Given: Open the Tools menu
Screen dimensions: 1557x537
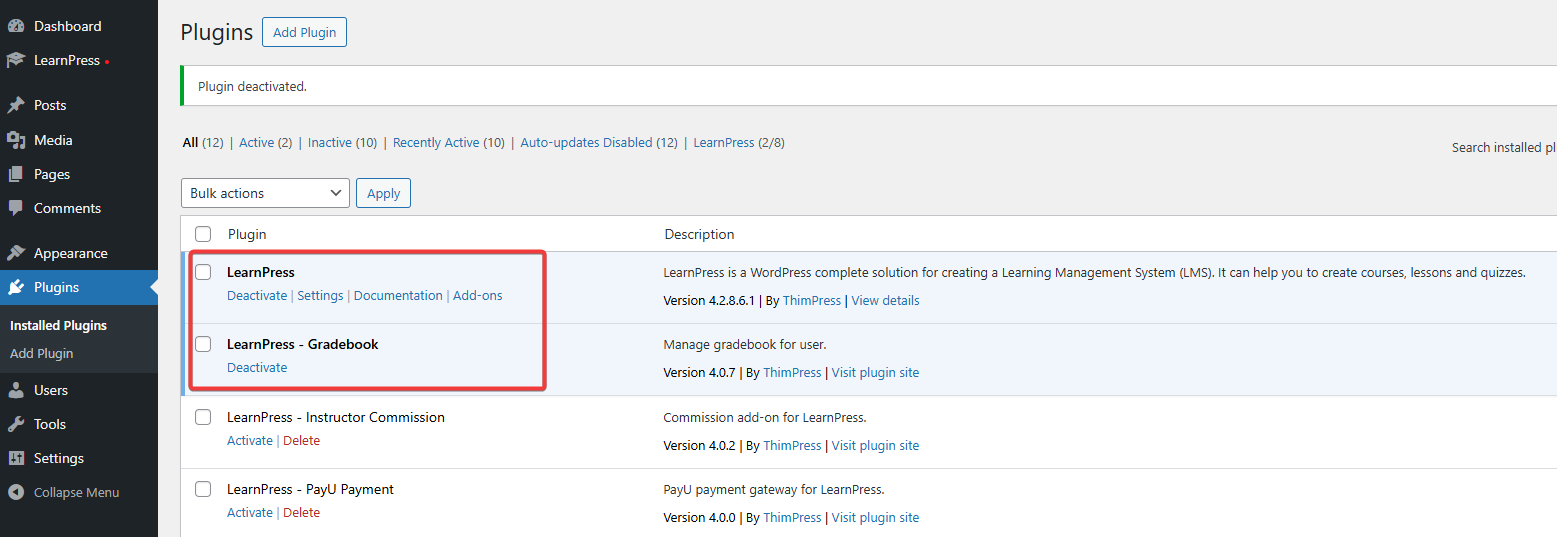Looking at the screenshot, I should 79,424.
